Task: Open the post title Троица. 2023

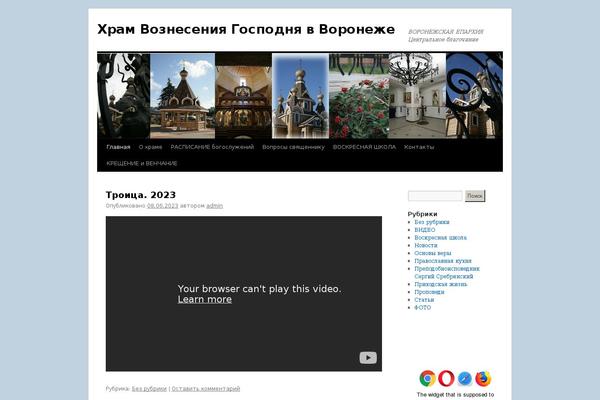Action: (x=141, y=195)
